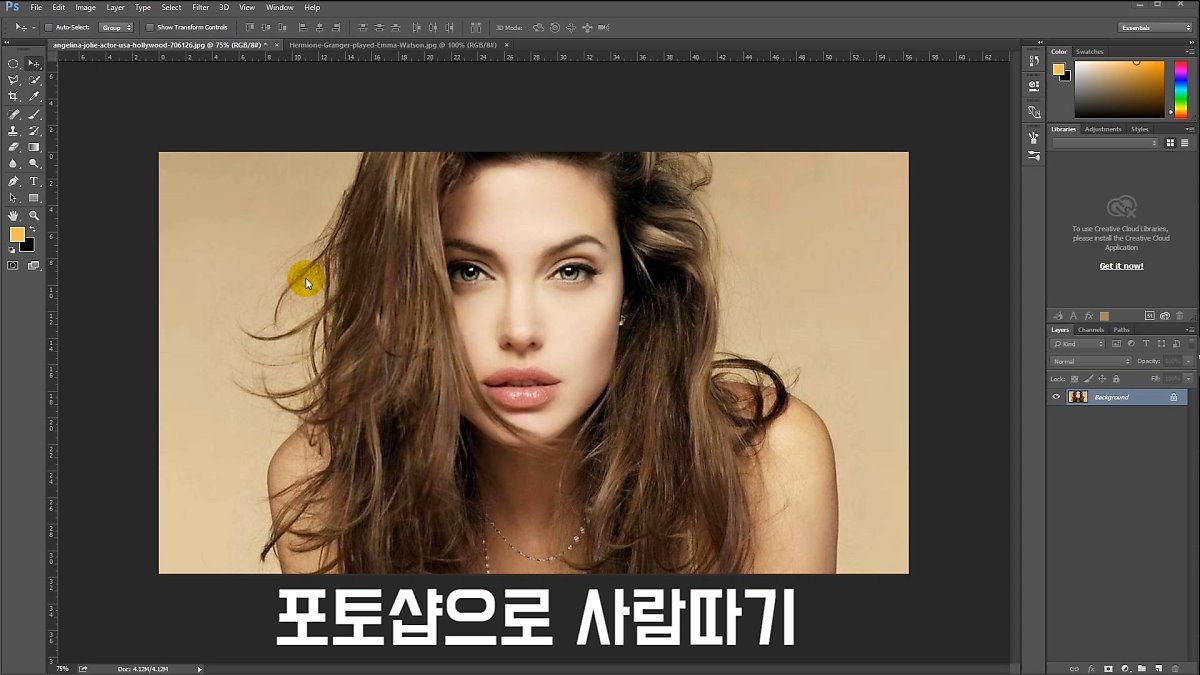Click the foreground color swatch in toolbar
1200x675 pixels.
tap(17, 234)
